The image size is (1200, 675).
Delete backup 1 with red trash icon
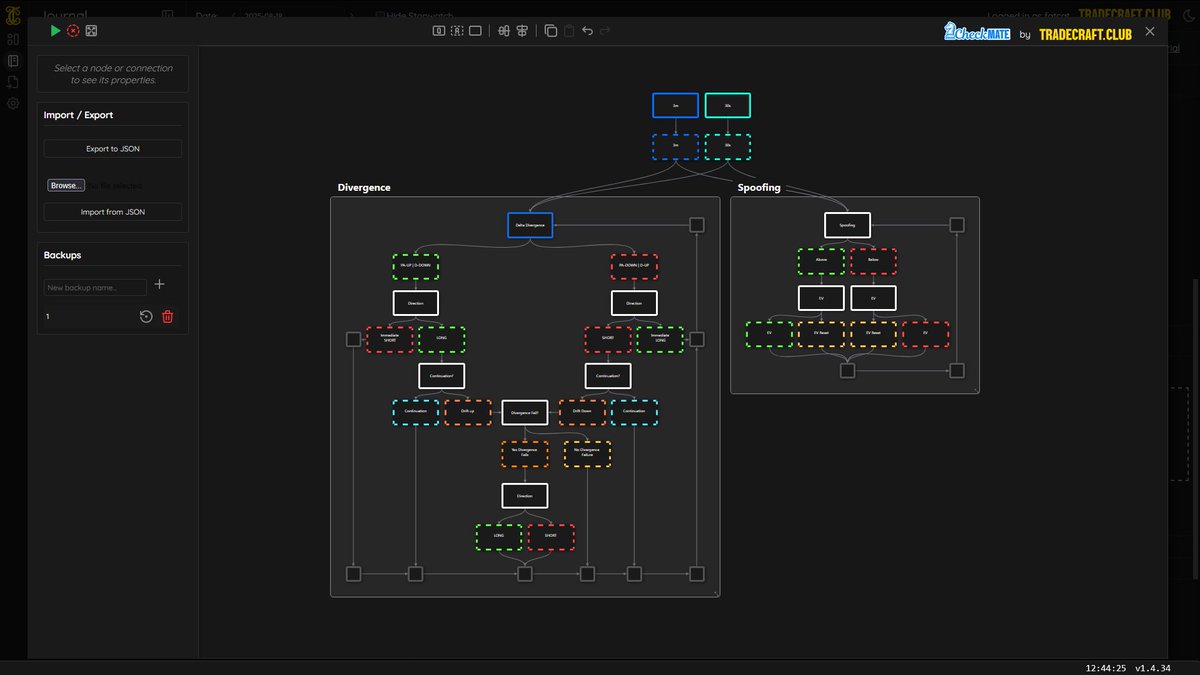coord(168,316)
